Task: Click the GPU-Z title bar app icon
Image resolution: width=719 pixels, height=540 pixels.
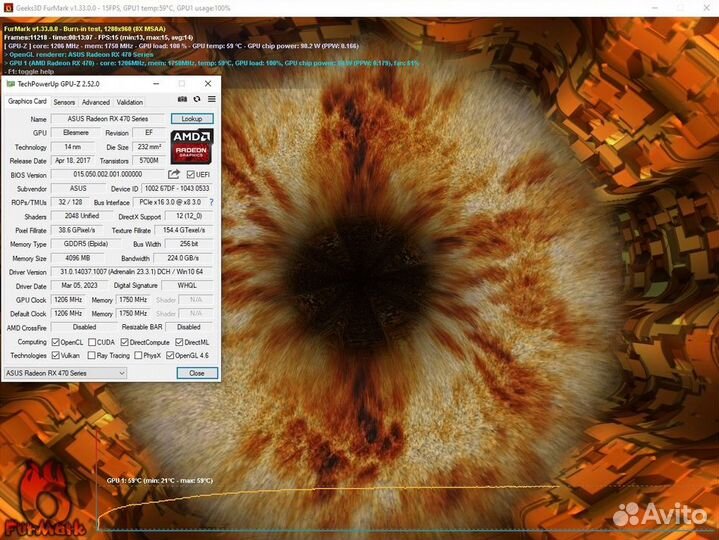Action: (x=11, y=84)
